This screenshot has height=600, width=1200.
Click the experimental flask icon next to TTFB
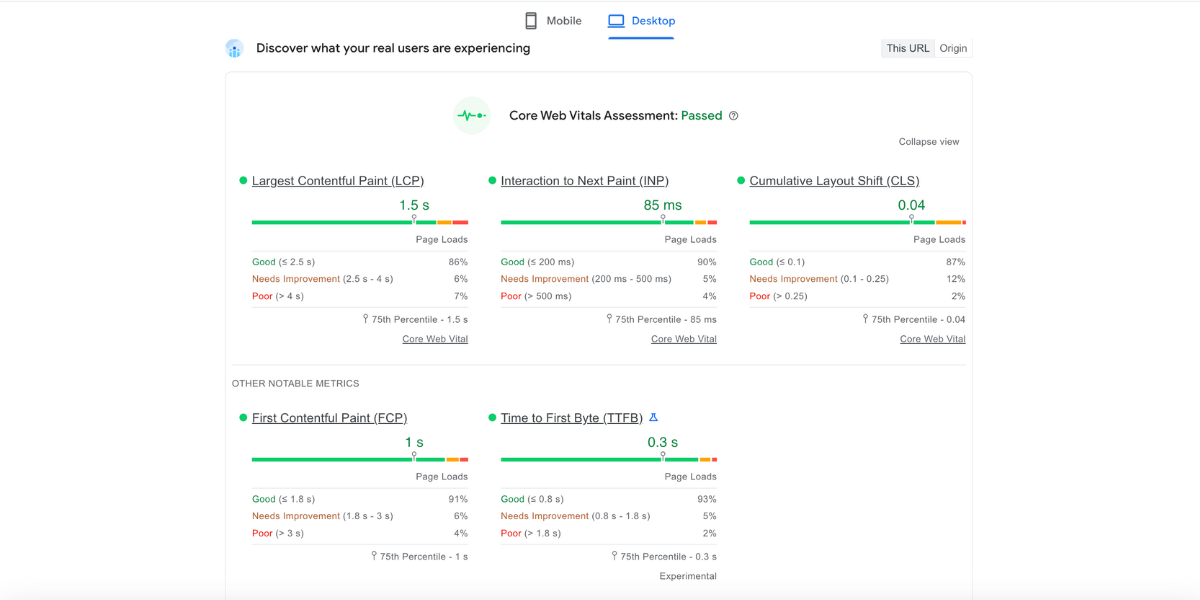pos(654,417)
